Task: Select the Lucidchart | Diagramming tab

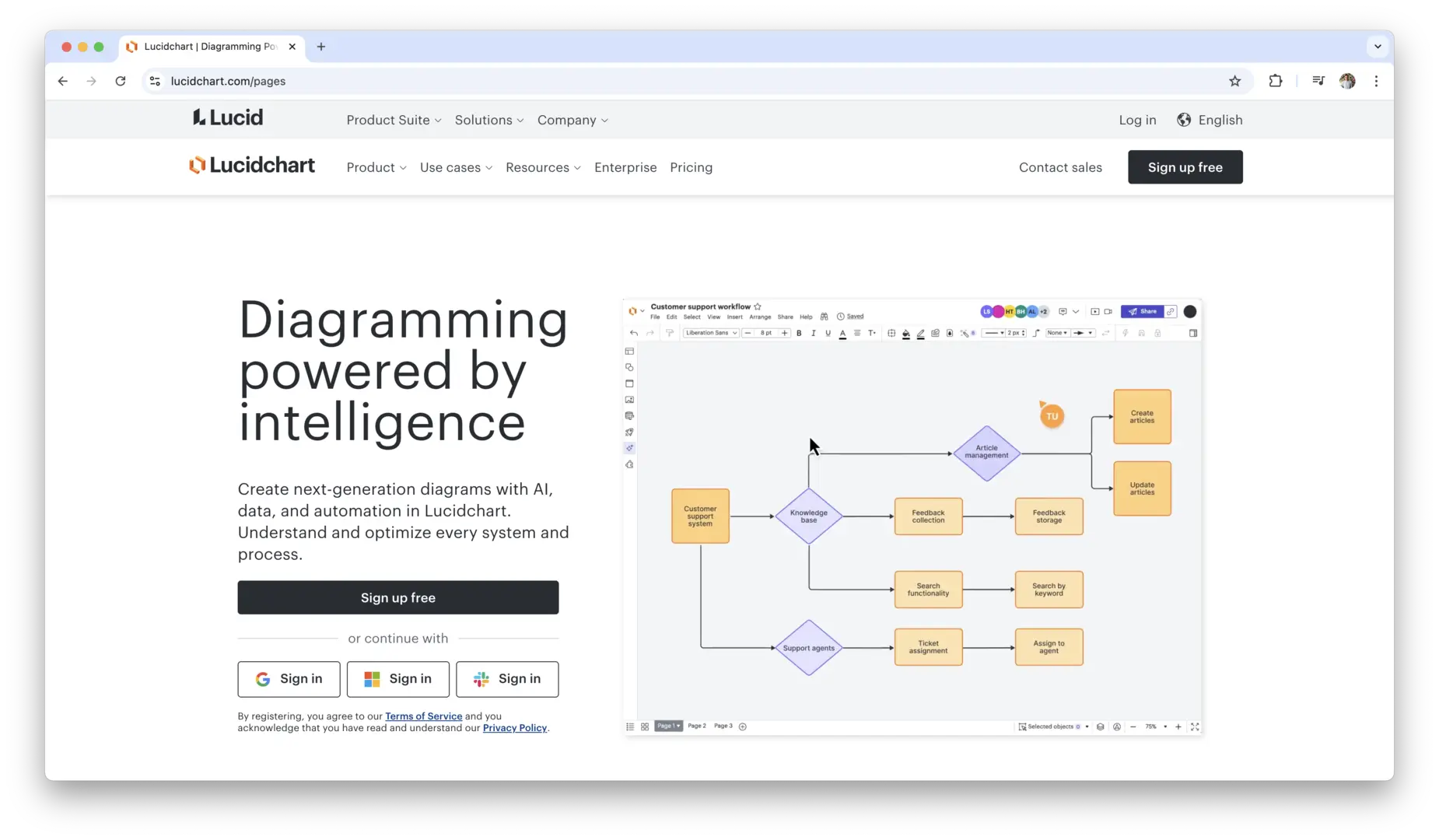Action: click(211, 47)
